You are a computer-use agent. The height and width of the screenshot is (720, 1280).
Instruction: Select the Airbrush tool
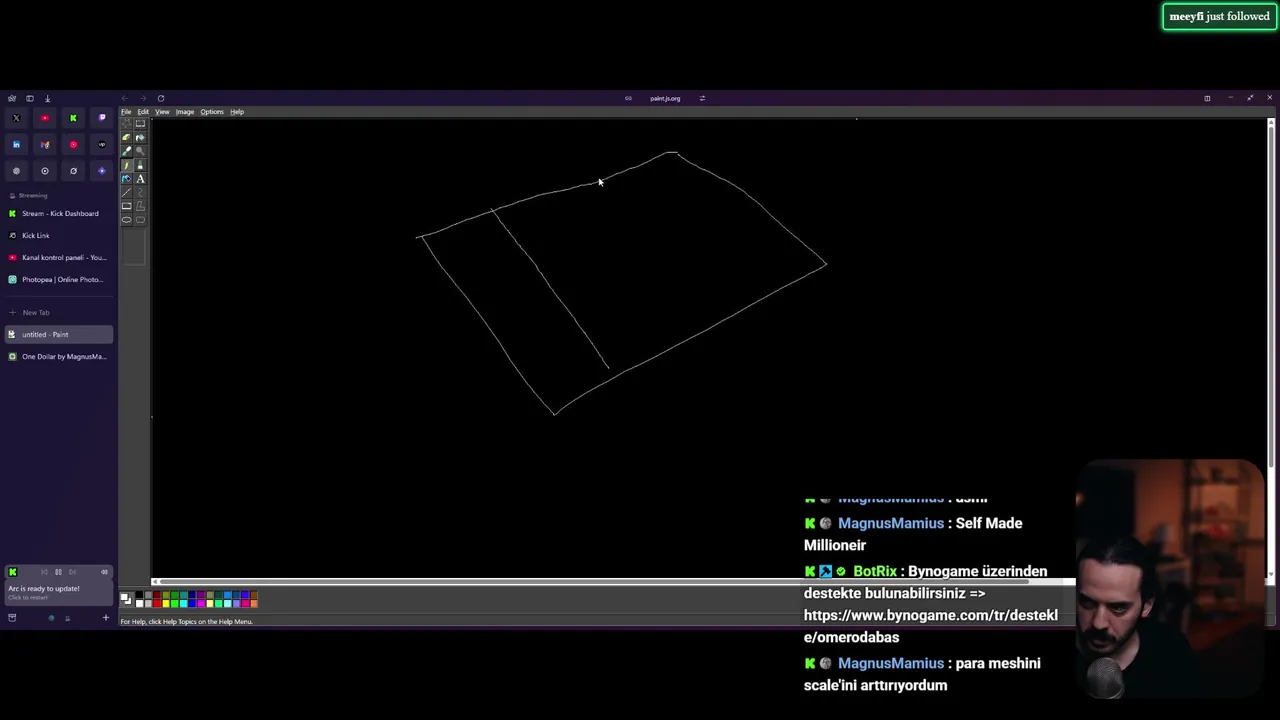(126, 179)
